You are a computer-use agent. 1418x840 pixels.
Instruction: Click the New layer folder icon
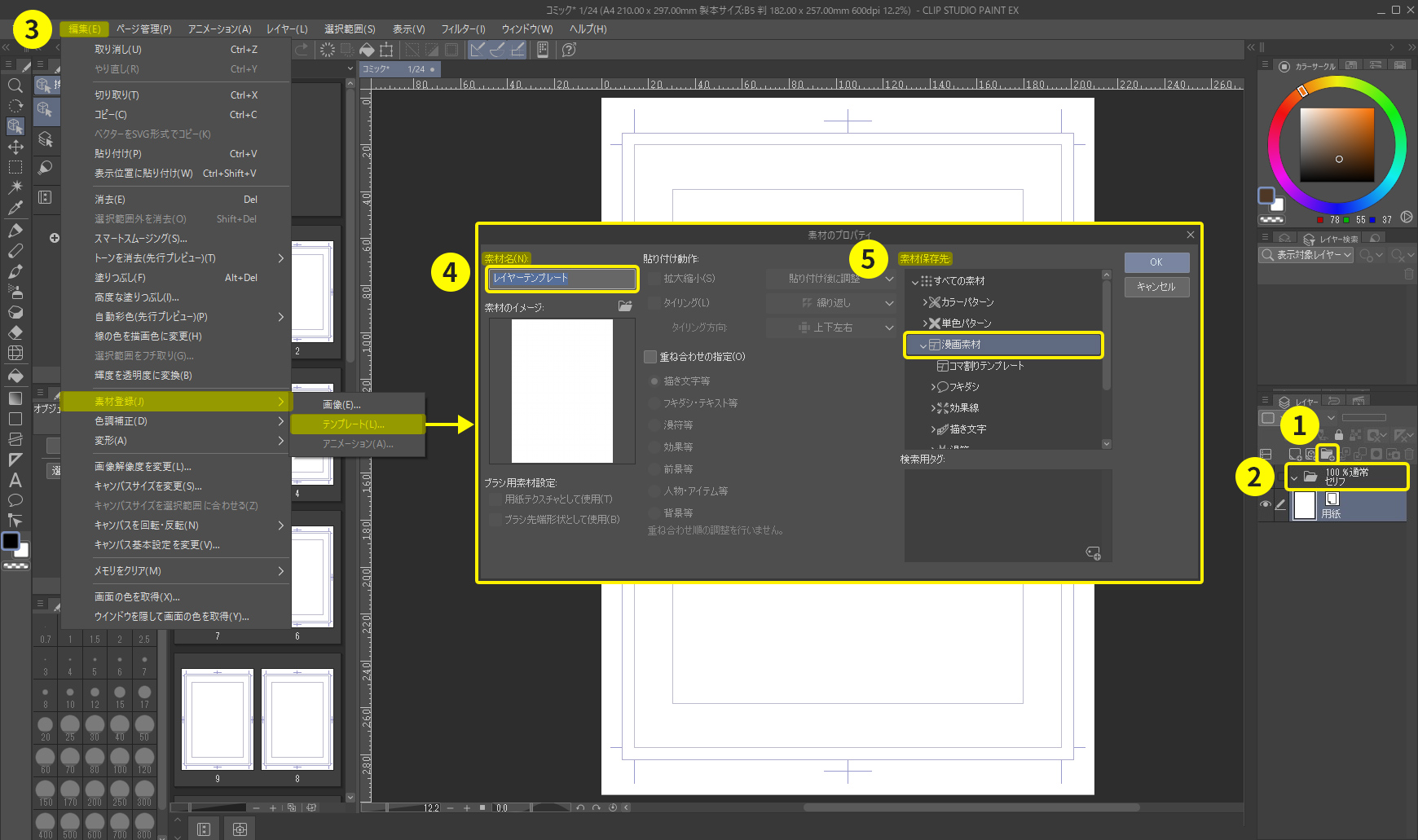point(1327,454)
